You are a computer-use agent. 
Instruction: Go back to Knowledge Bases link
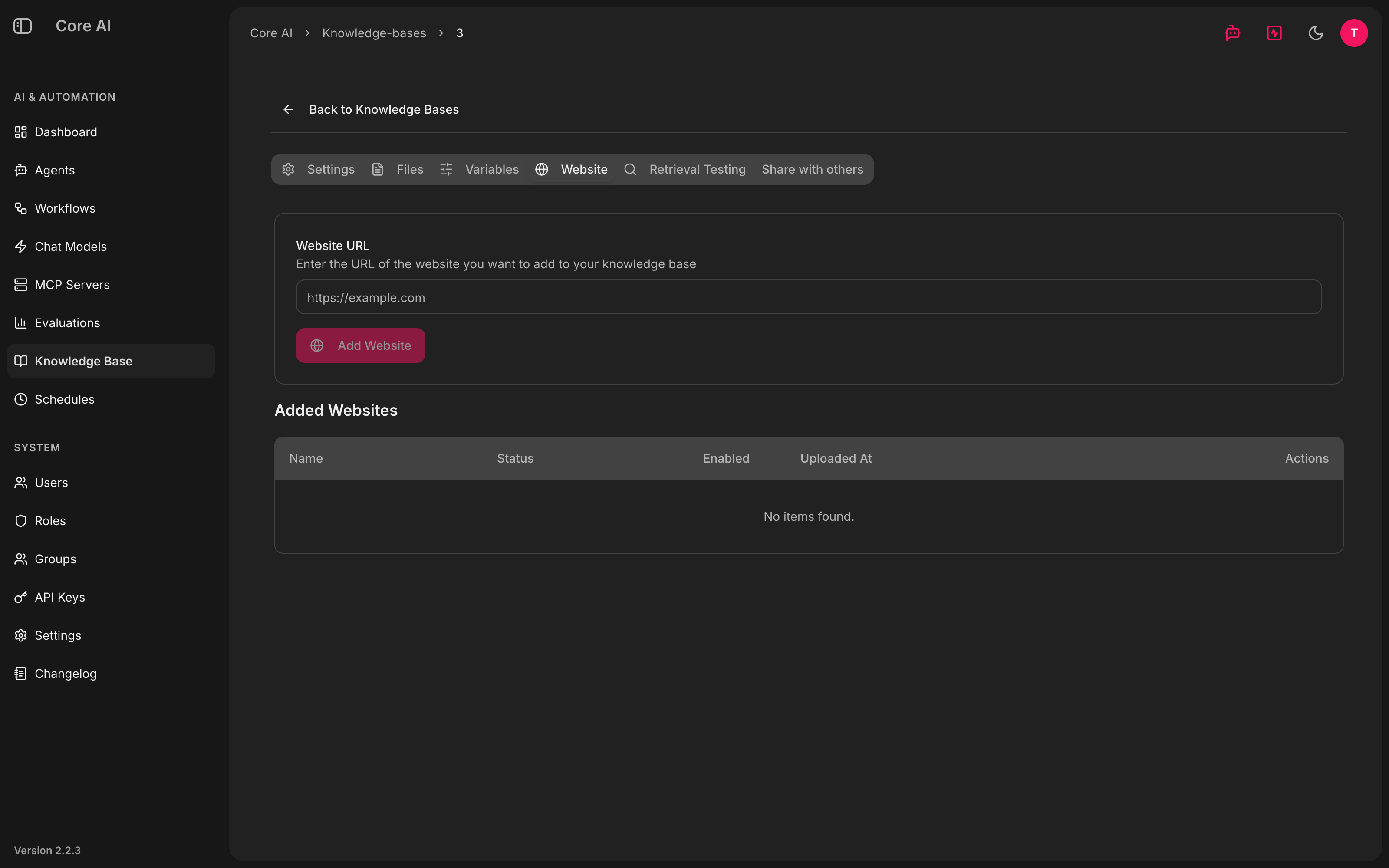coord(371,109)
